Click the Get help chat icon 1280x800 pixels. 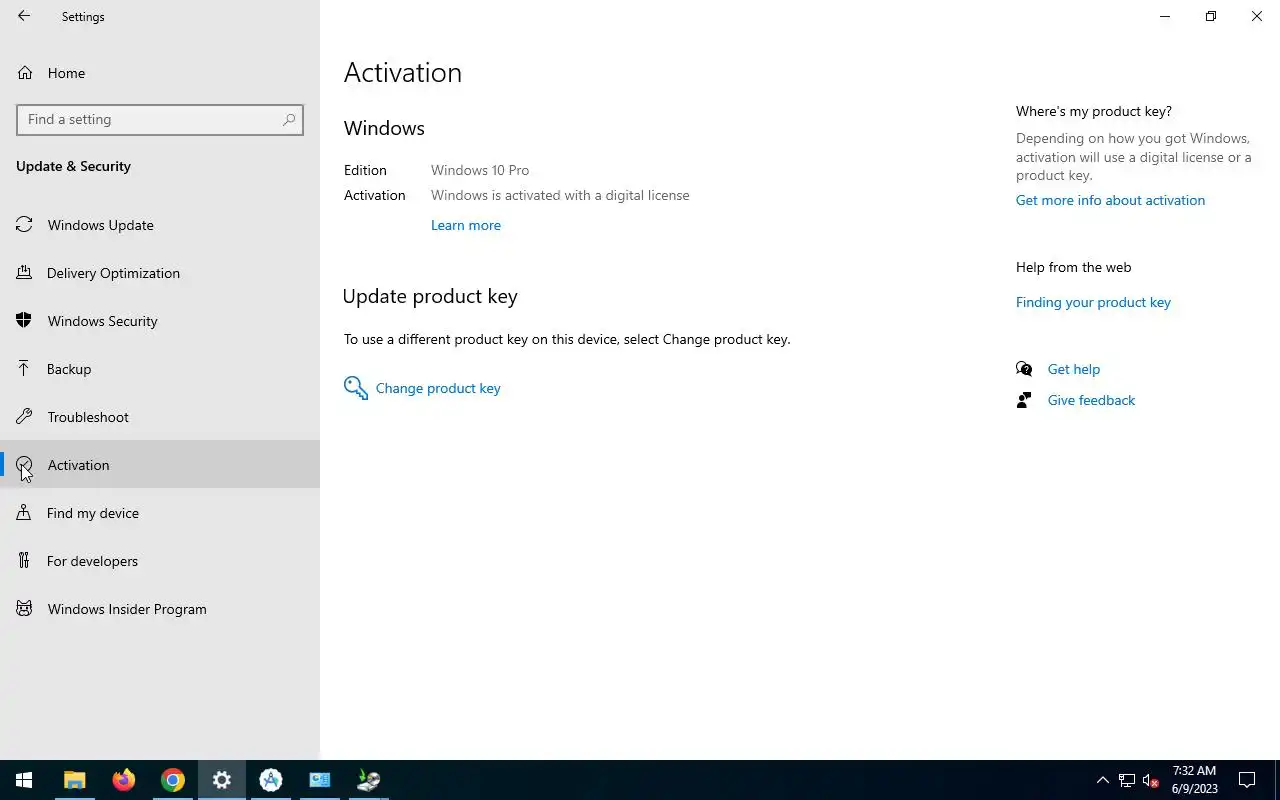pyautogui.click(x=1024, y=369)
